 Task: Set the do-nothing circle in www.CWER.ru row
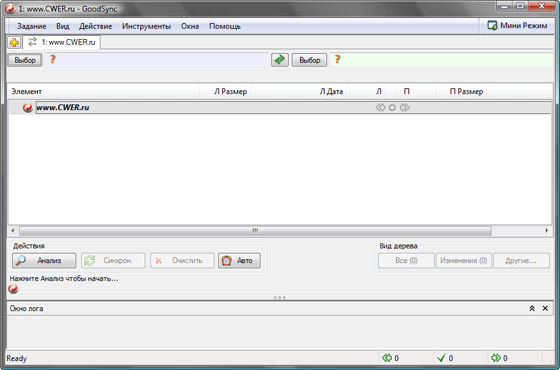click(x=392, y=108)
